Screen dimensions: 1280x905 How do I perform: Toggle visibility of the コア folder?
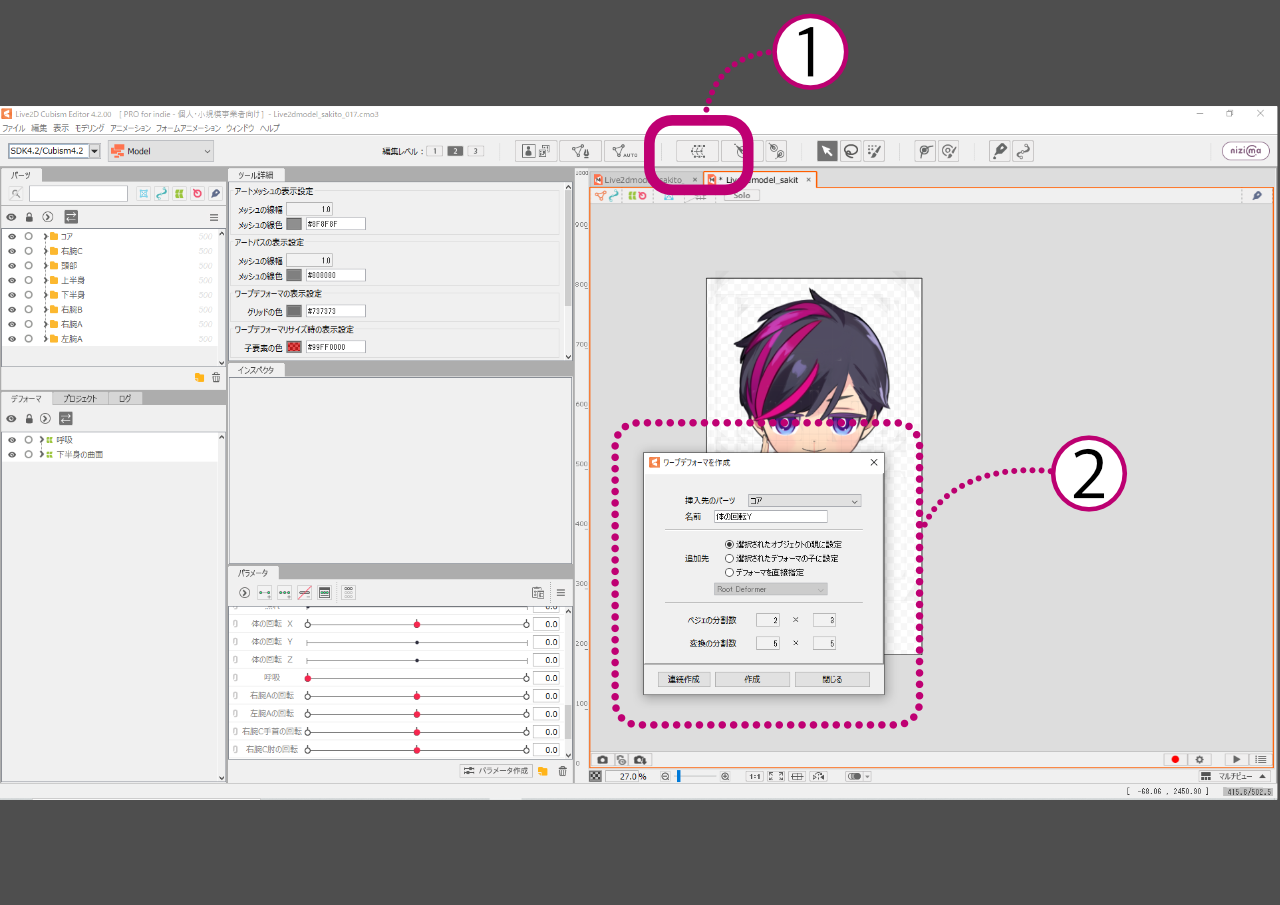click(x=12, y=236)
